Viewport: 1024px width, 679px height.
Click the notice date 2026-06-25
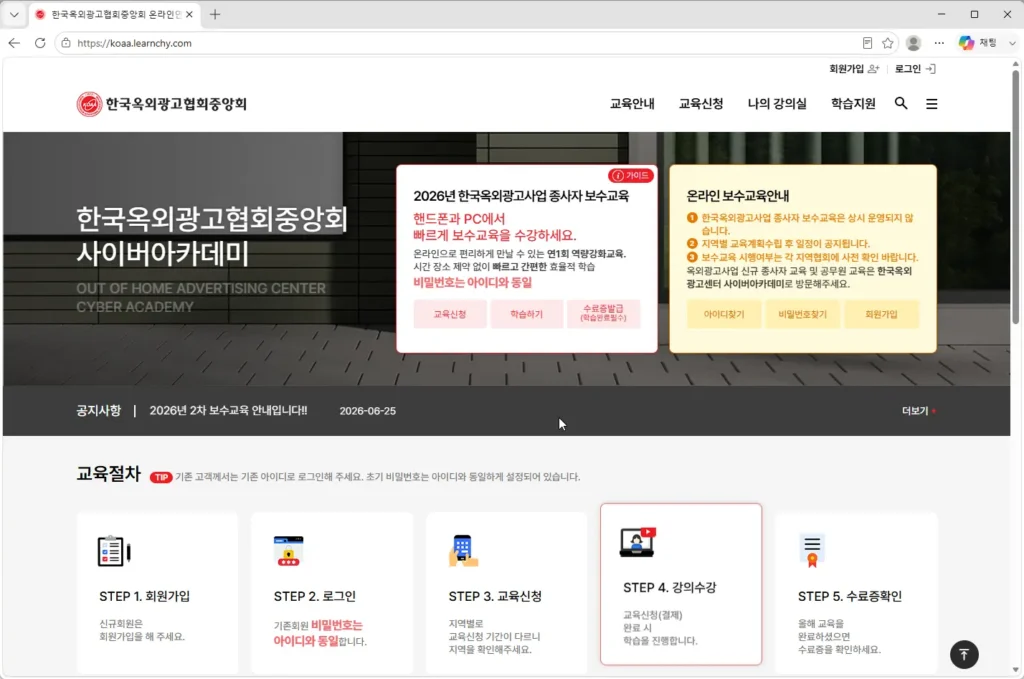click(x=368, y=411)
